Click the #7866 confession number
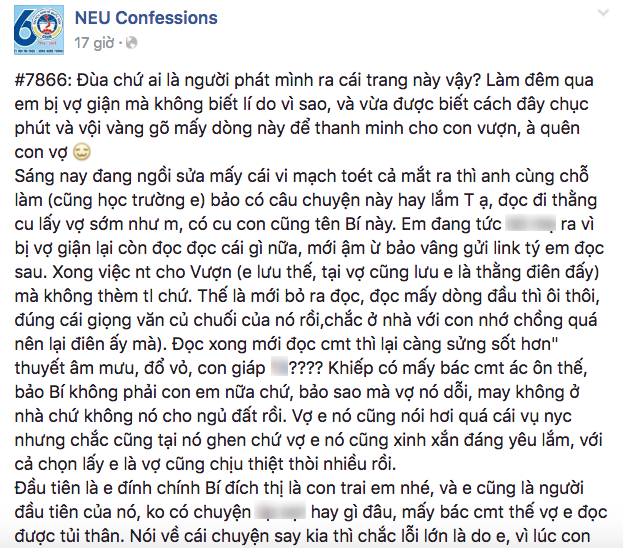Viewport: 623px width, 548px height. coord(41,81)
